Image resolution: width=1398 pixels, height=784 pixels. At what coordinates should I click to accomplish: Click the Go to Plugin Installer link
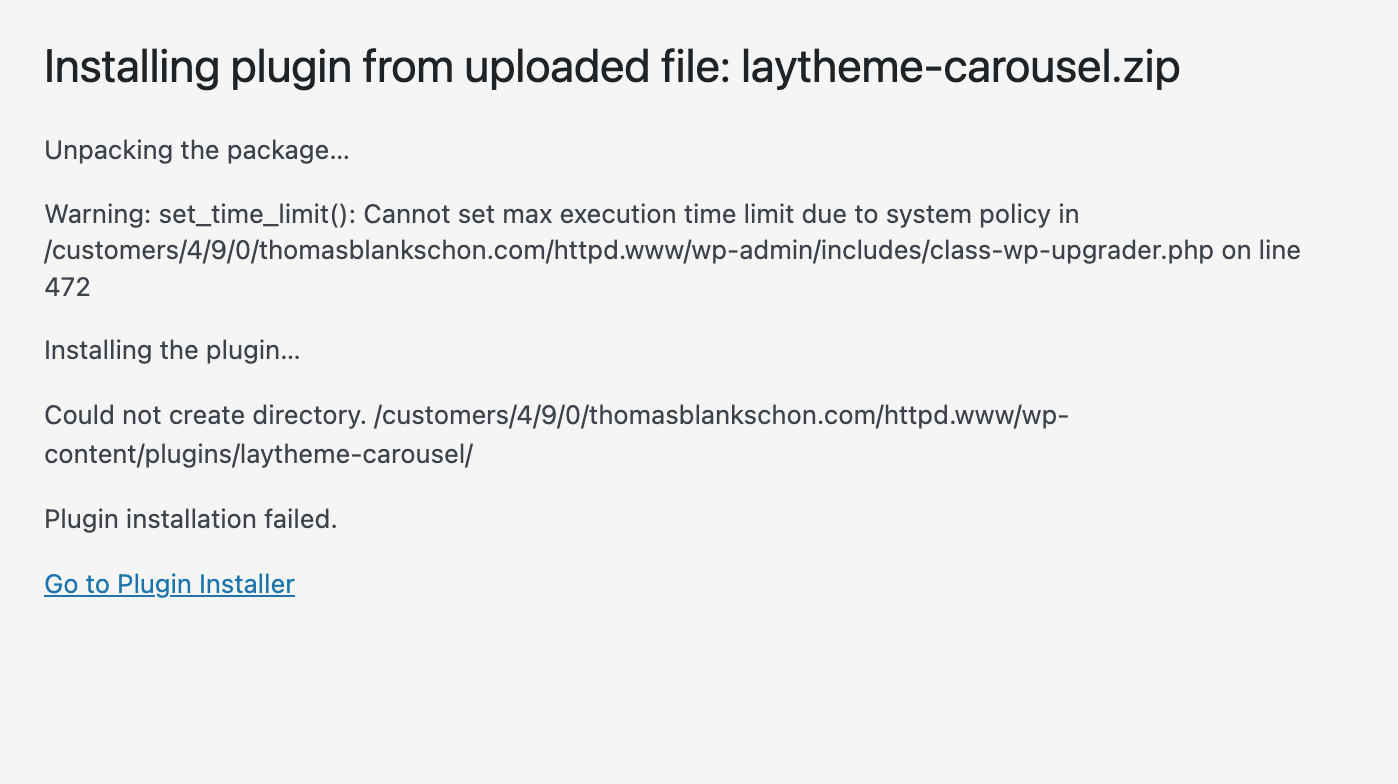[169, 584]
